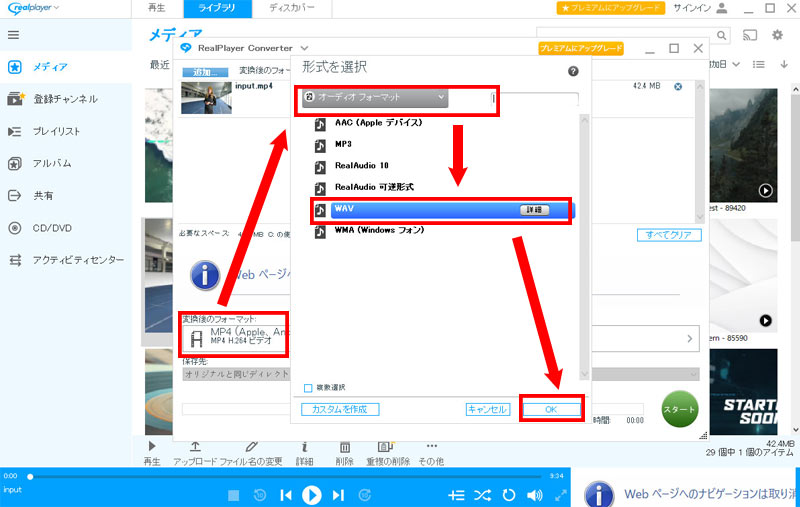Skip to the next track

pyautogui.click(x=338, y=494)
